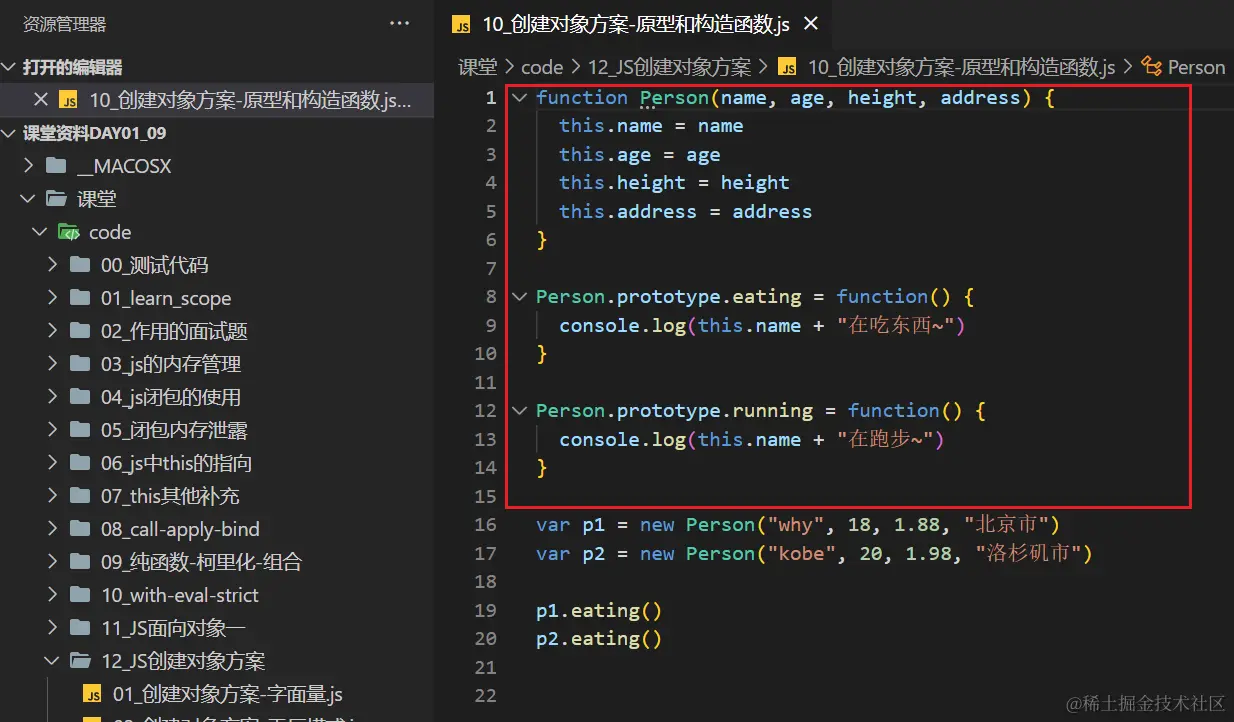Collapse the code folder chevron

(40, 232)
